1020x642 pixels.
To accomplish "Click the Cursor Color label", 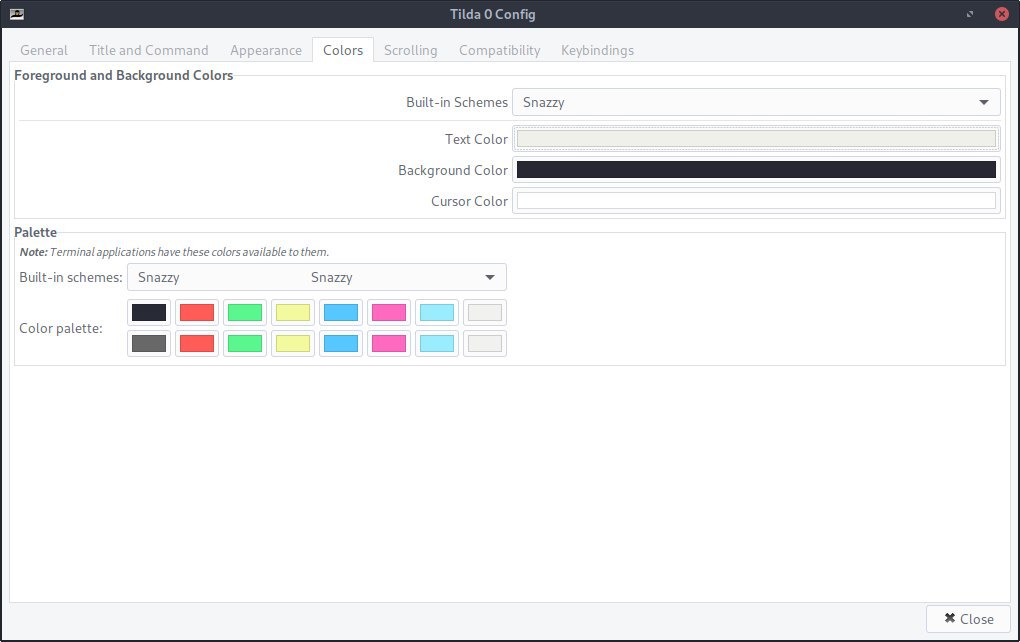I will 469,202.
